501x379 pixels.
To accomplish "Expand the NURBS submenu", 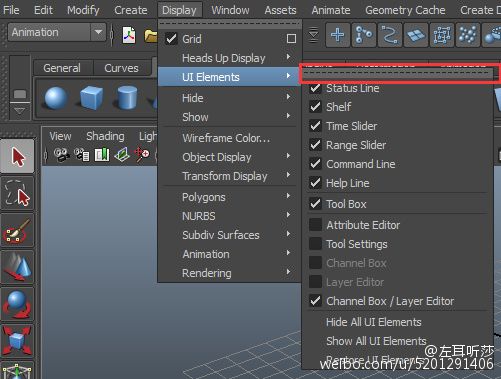I will click(x=230, y=216).
